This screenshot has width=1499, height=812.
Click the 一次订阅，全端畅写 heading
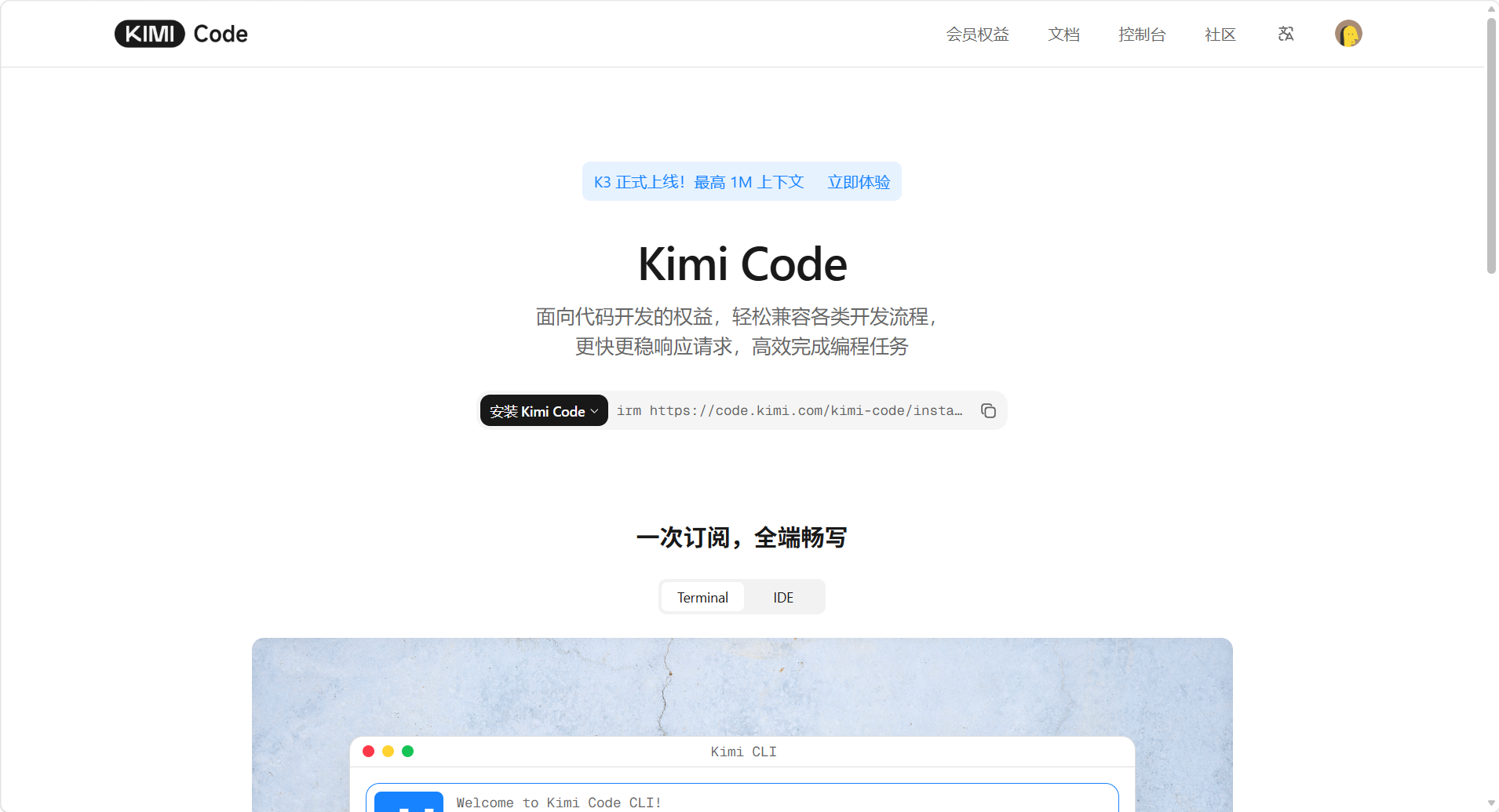(742, 537)
